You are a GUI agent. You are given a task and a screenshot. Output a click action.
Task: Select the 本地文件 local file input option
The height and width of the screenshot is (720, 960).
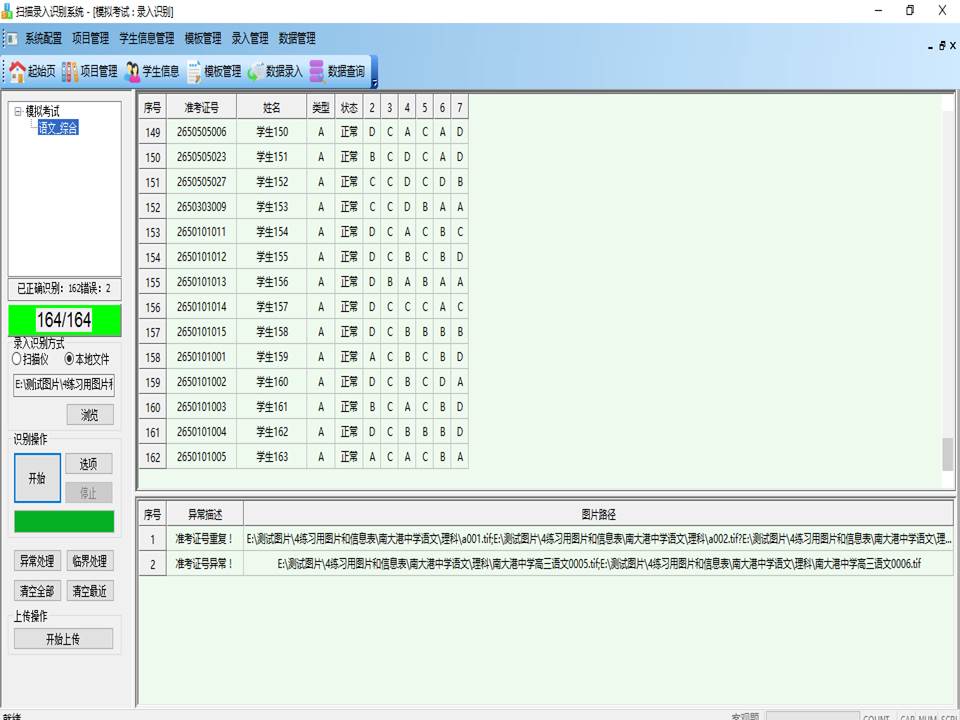click(70, 356)
